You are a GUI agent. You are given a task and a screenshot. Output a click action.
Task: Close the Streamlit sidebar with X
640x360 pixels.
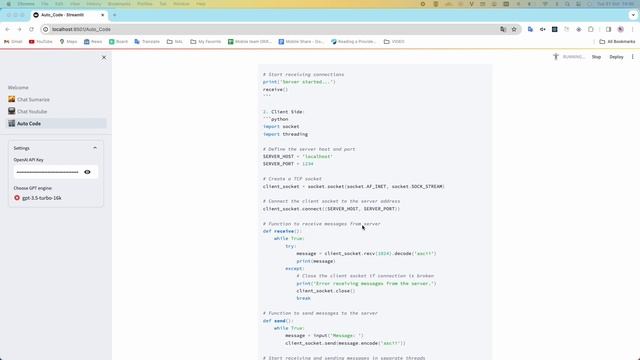[104, 58]
